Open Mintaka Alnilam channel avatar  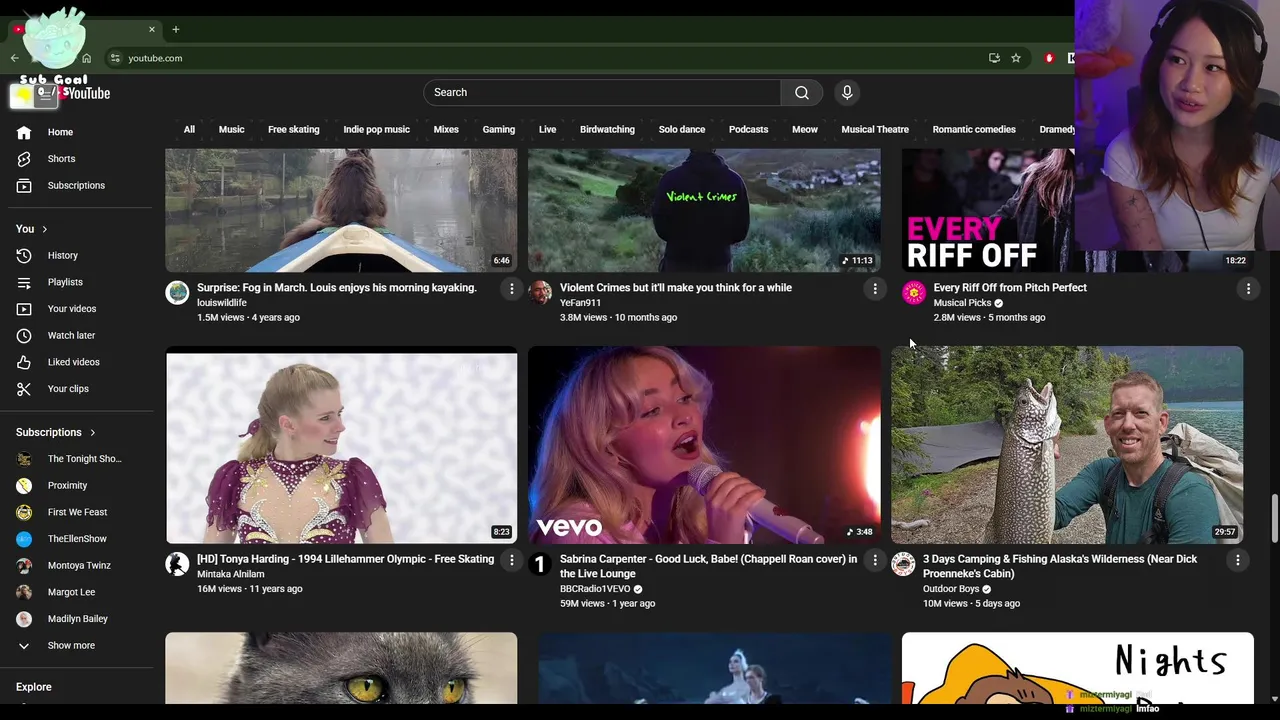click(177, 564)
